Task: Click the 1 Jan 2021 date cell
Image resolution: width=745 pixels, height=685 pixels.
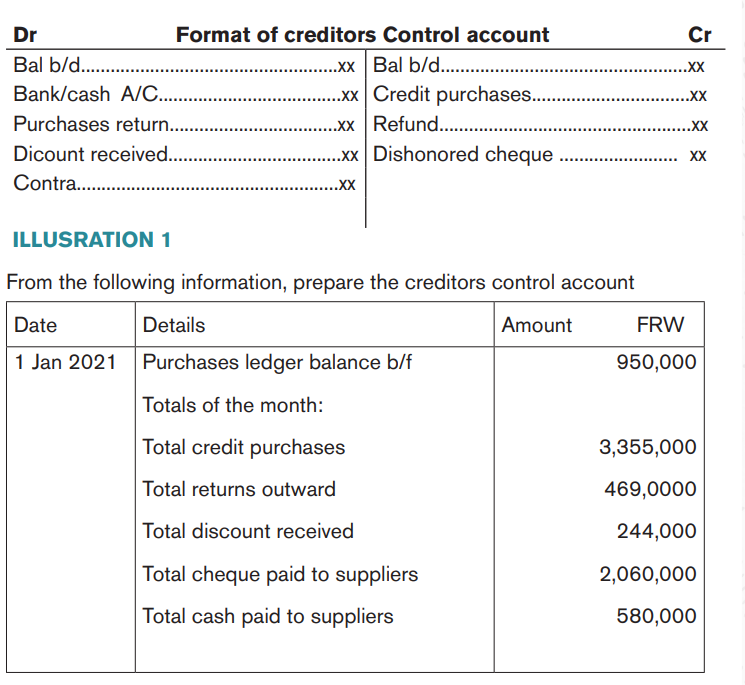Action: 65,362
